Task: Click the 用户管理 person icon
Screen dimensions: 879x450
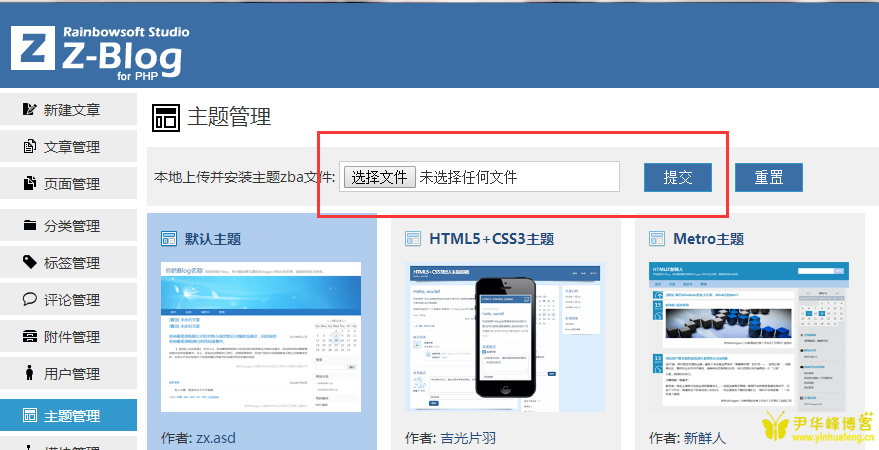Action: click(x=30, y=372)
